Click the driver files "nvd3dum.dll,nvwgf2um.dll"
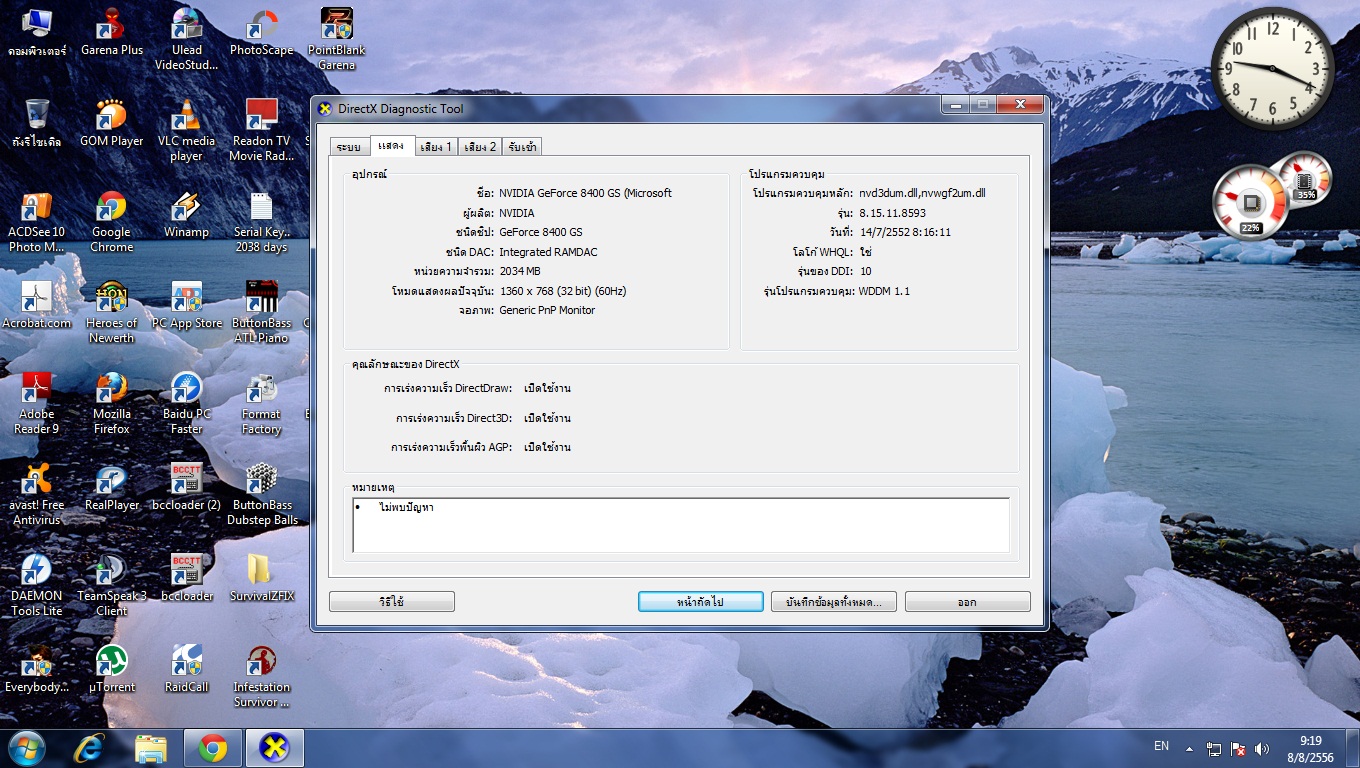The height and width of the screenshot is (768, 1360). [922, 193]
